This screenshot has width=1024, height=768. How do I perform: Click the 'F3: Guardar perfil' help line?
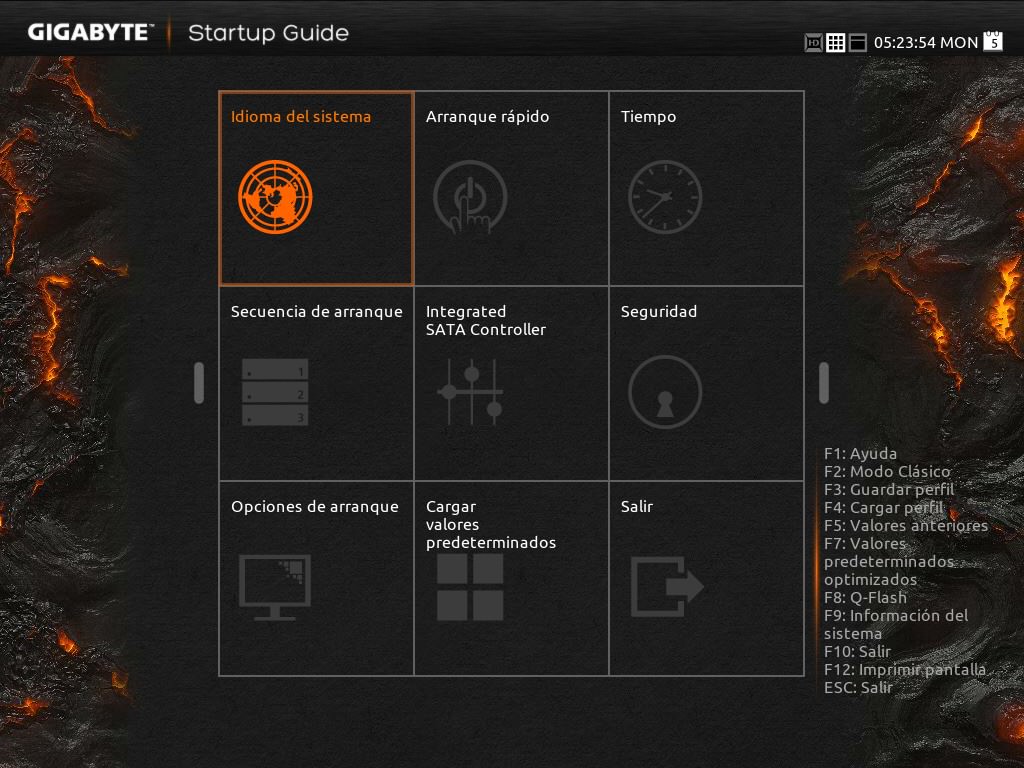point(889,489)
